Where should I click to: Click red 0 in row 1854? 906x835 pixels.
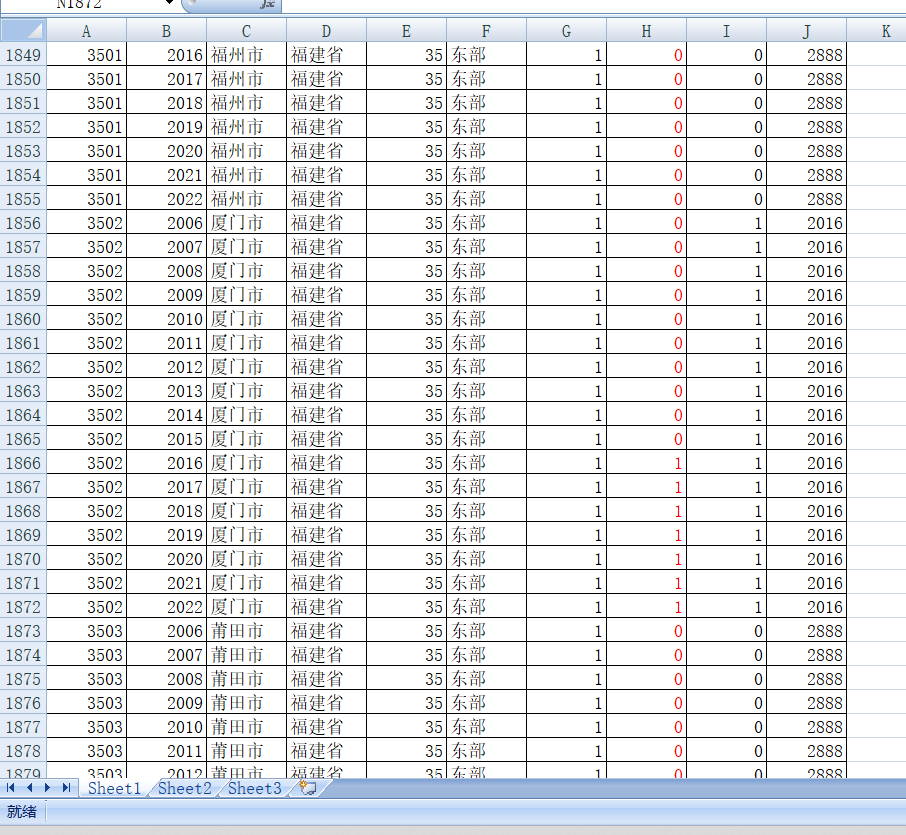pyautogui.click(x=647, y=175)
